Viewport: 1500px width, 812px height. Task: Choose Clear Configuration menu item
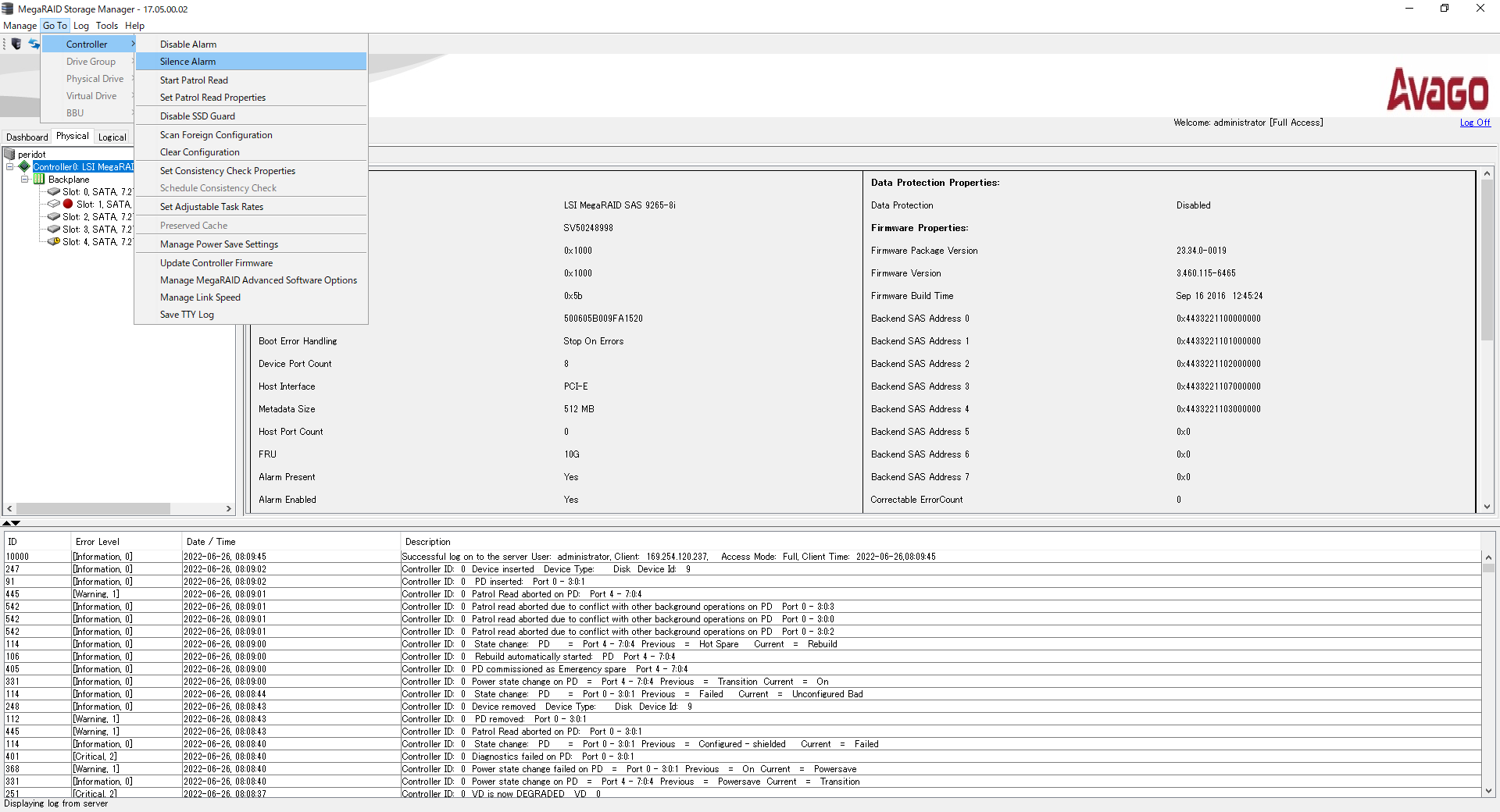point(251,151)
